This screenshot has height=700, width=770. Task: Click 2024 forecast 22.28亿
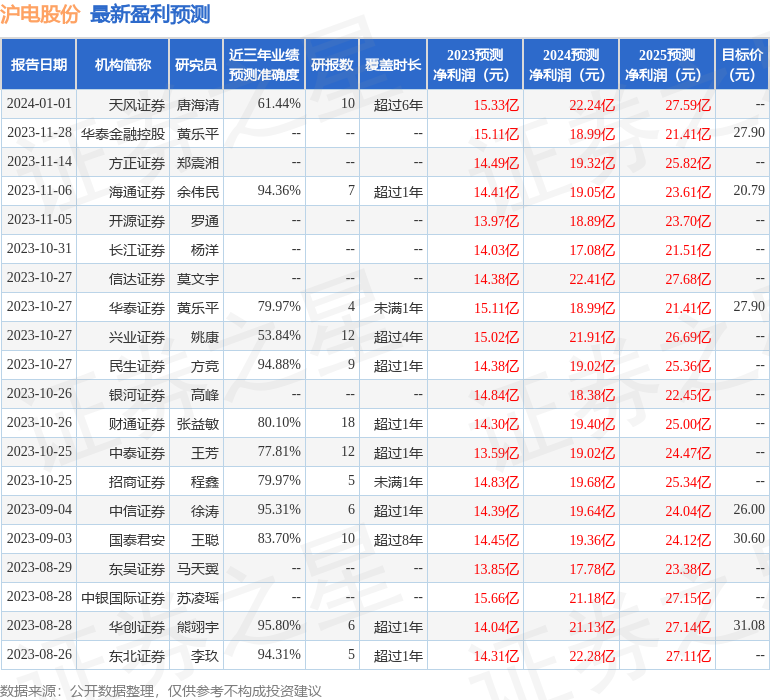[592, 656]
